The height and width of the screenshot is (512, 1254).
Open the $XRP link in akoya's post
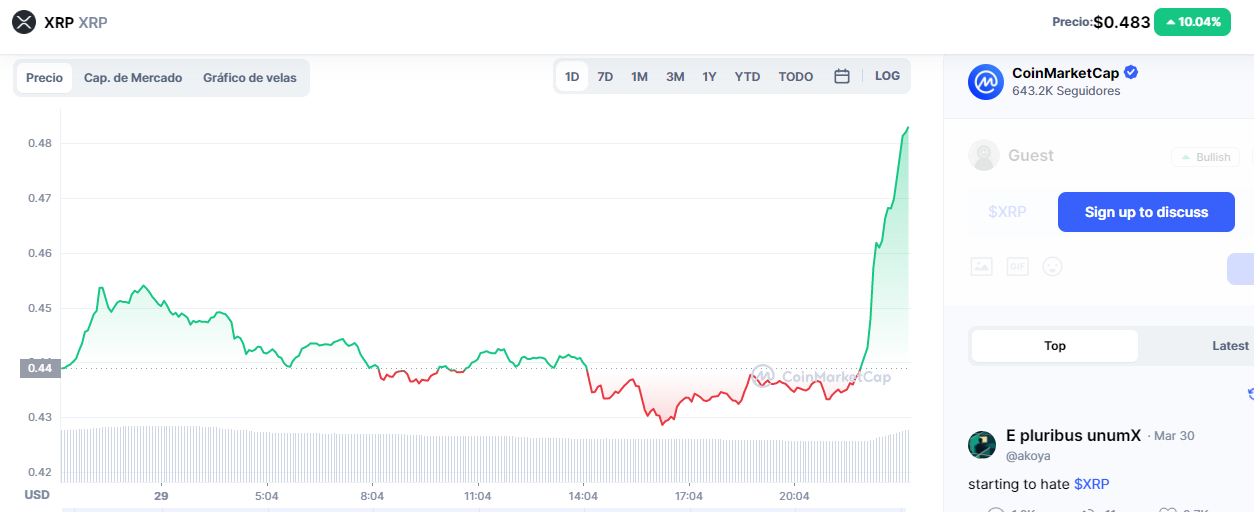pyautogui.click(x=1091, y=484)
